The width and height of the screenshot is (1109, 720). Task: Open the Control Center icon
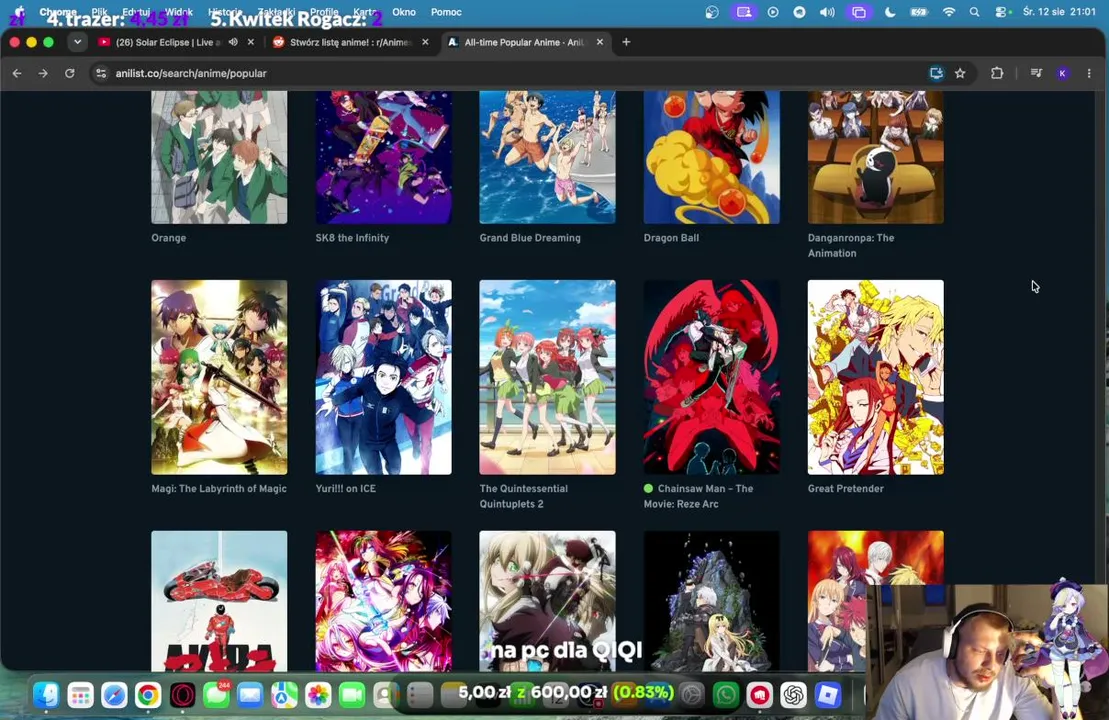[1001, 12]
